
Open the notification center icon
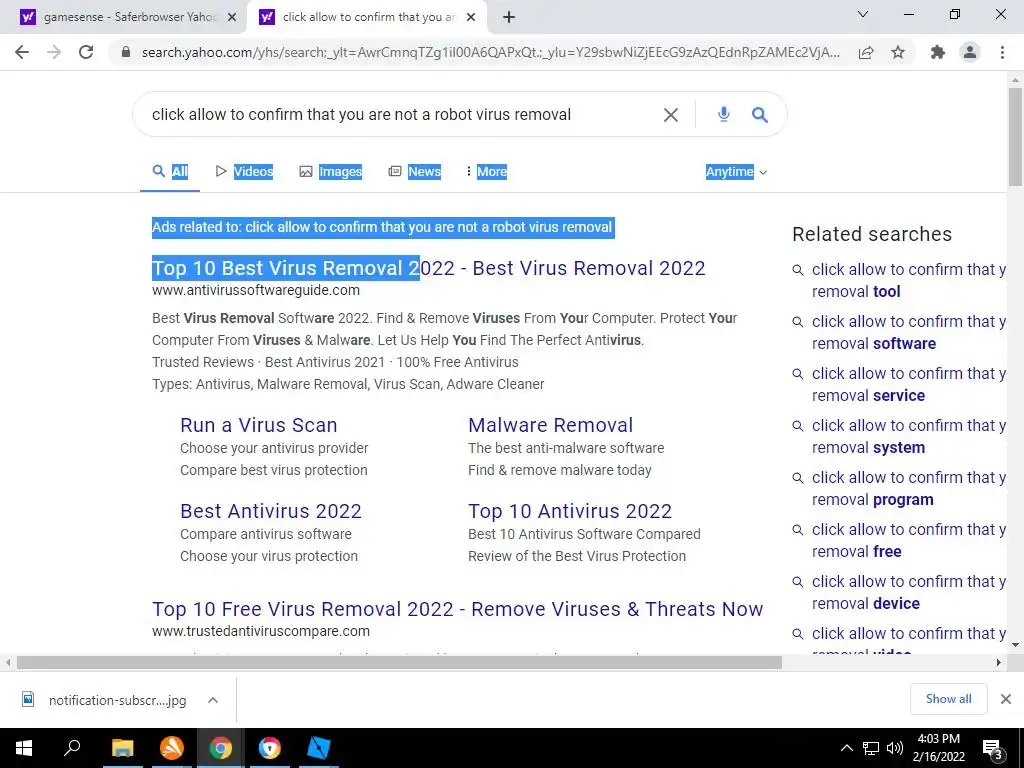pos(993,749)
